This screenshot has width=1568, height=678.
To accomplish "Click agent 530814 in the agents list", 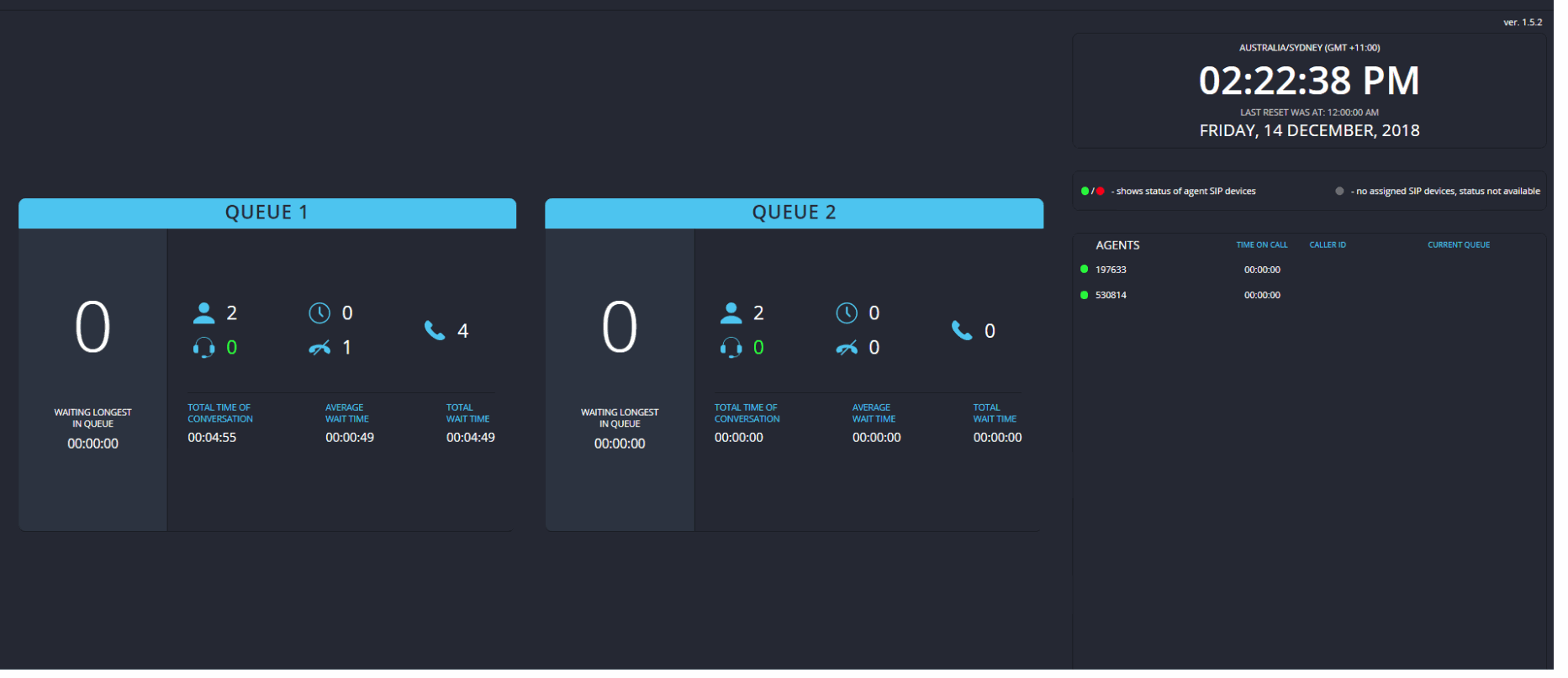I will pyautogui.click(x=1111, y=295).
